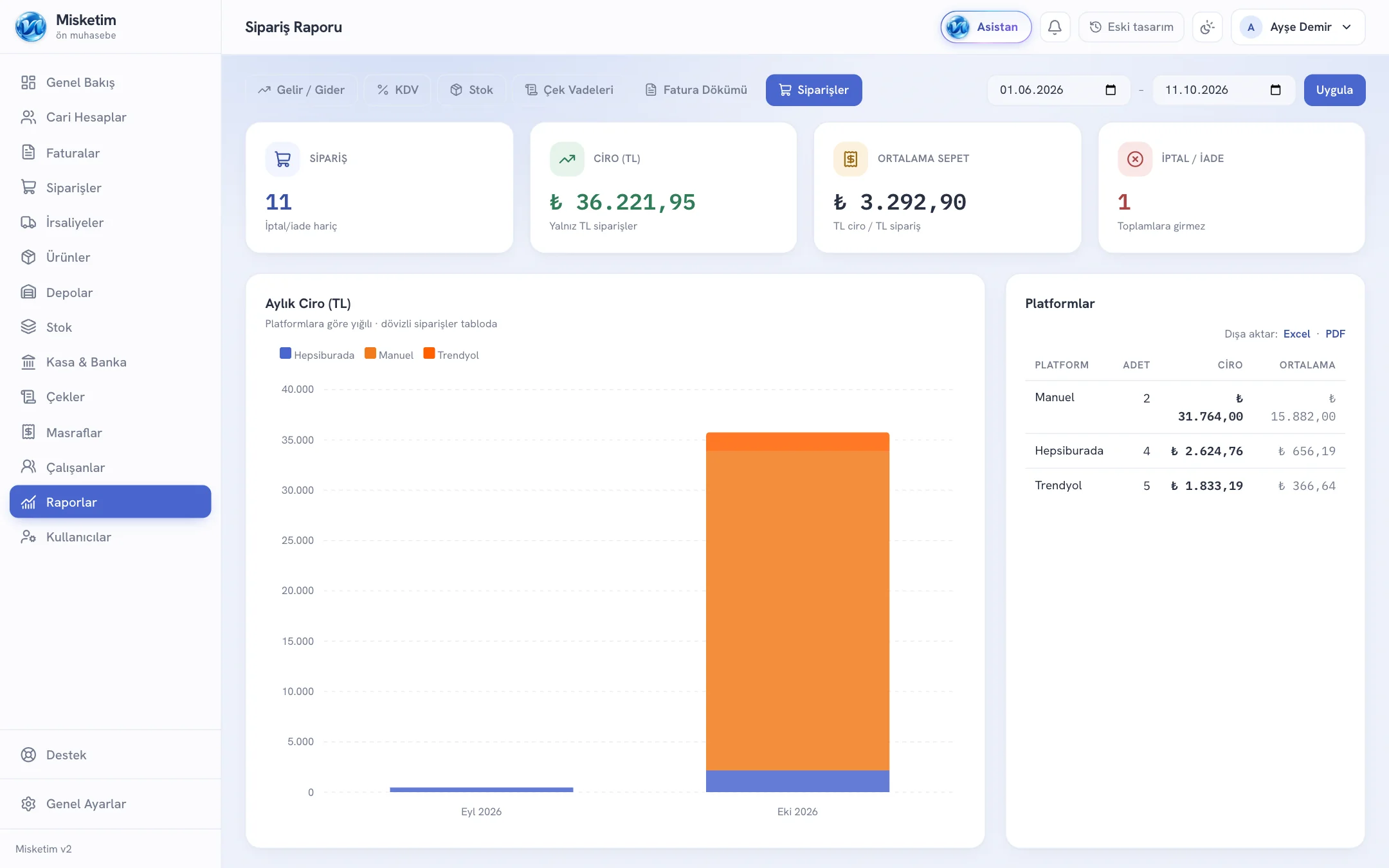Select Raporlar in the sidebar
Viewport: 1389px width, 868px height.
pyautogui.click(x=110, y=502)
